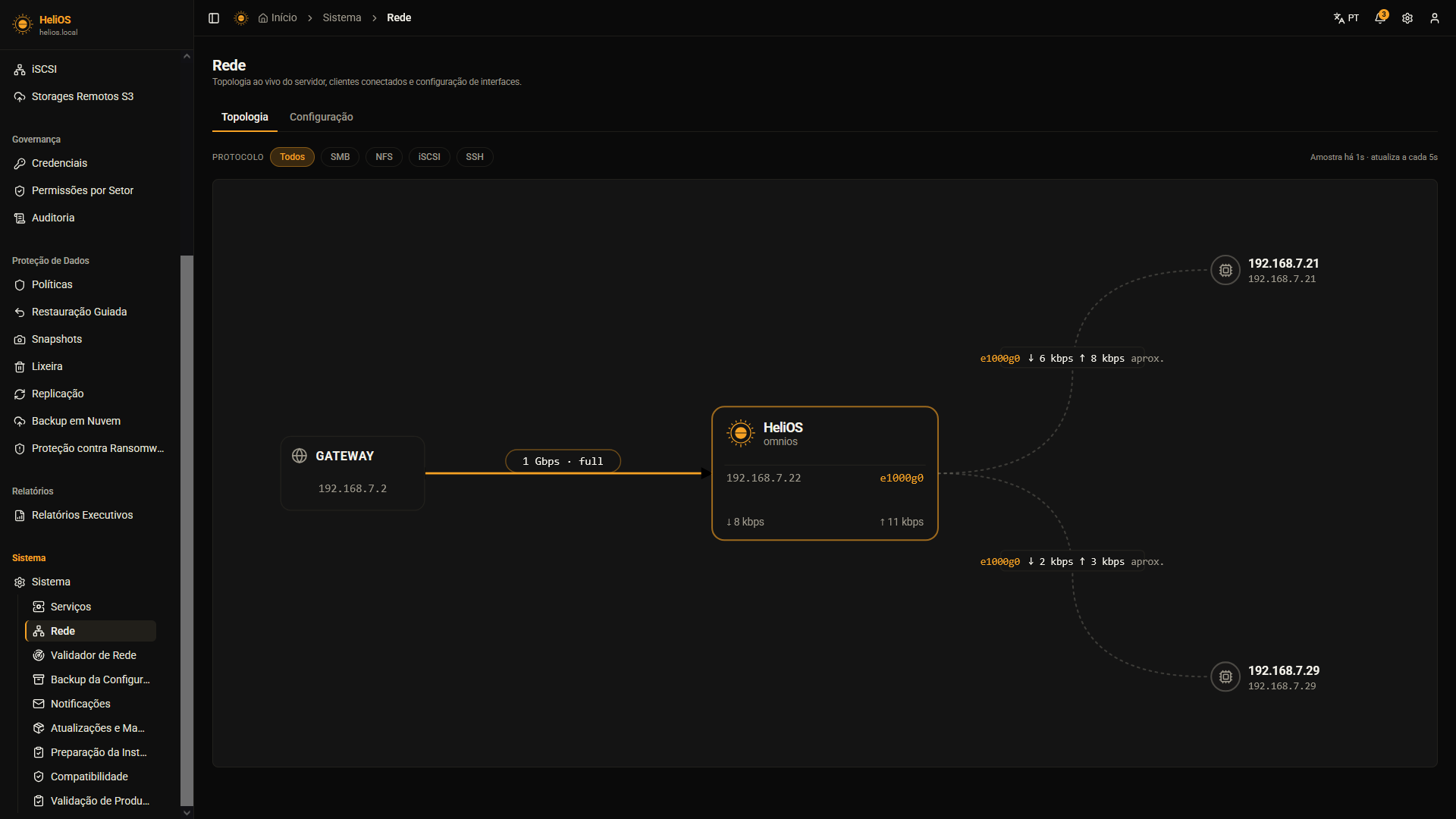Click the Replicação refresh icon

[20, 394]
